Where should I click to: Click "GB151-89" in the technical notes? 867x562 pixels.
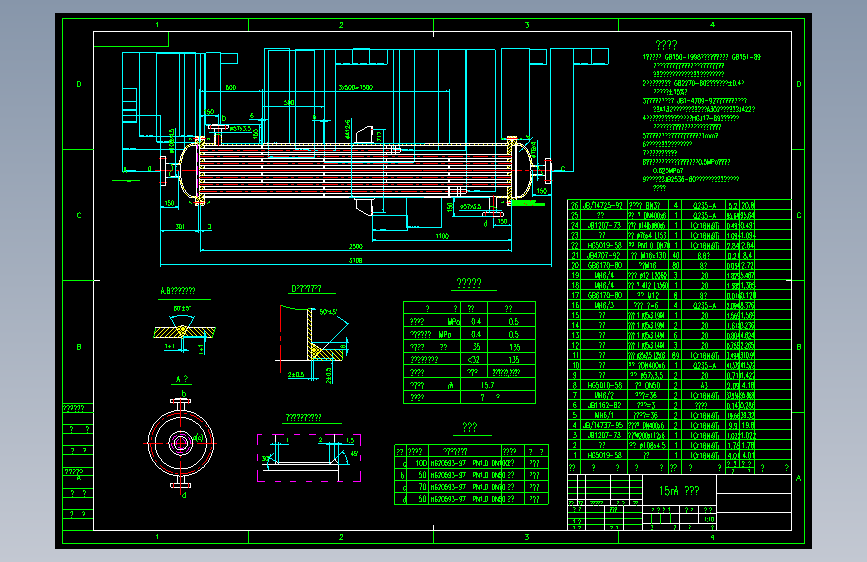pyautogui.click(x=746, y=57)
